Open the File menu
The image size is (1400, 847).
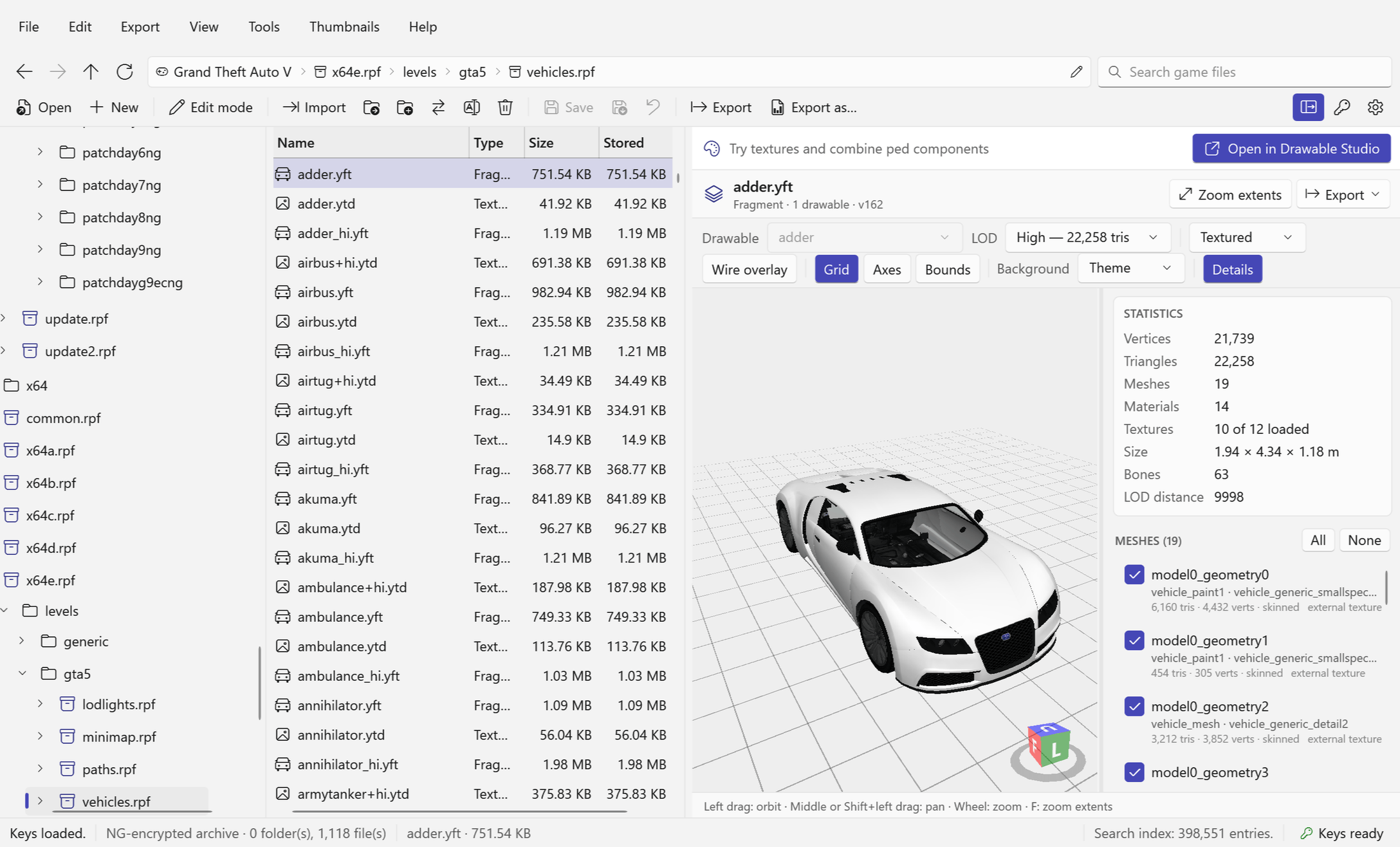tap(28, 26)
